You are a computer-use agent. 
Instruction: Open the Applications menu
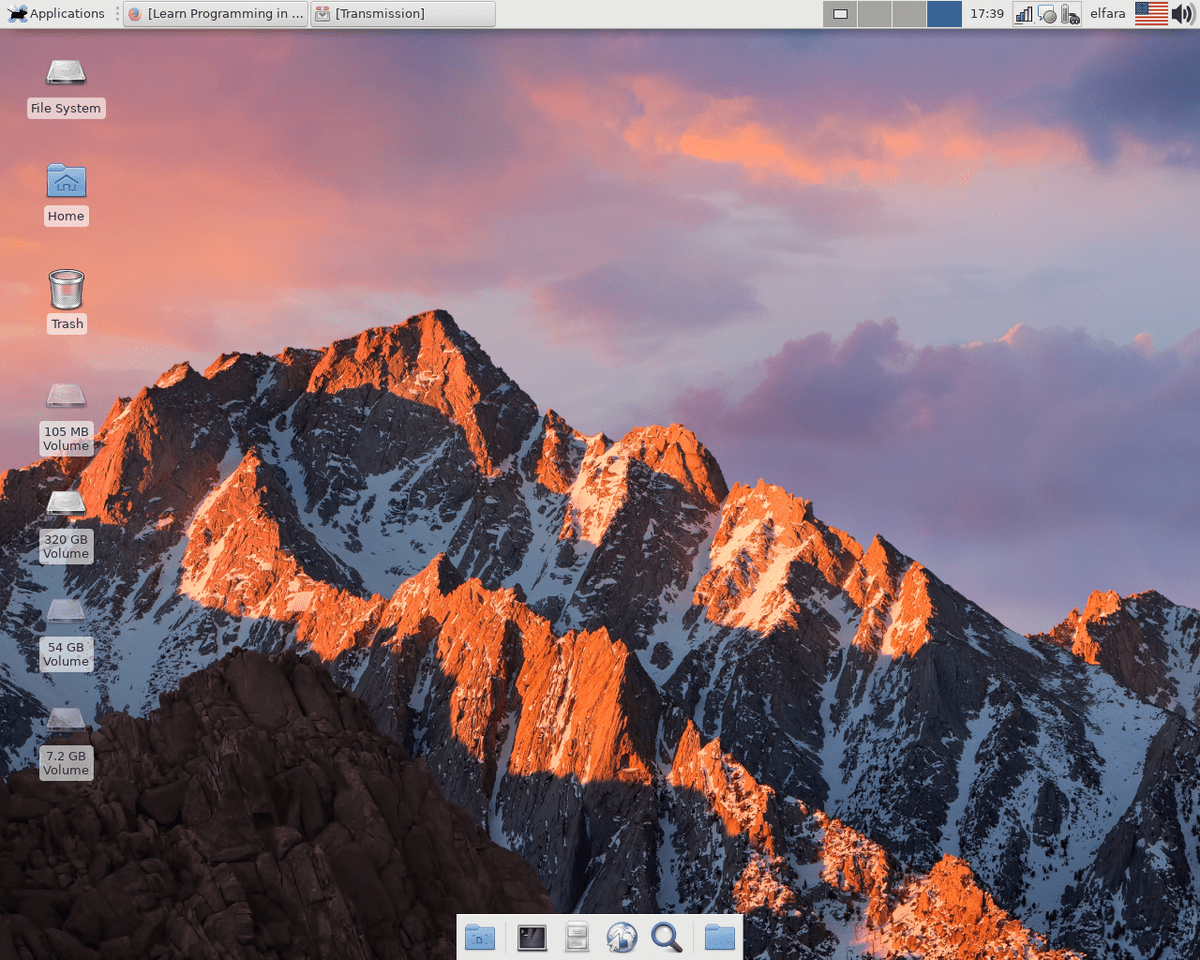[56, 14]
